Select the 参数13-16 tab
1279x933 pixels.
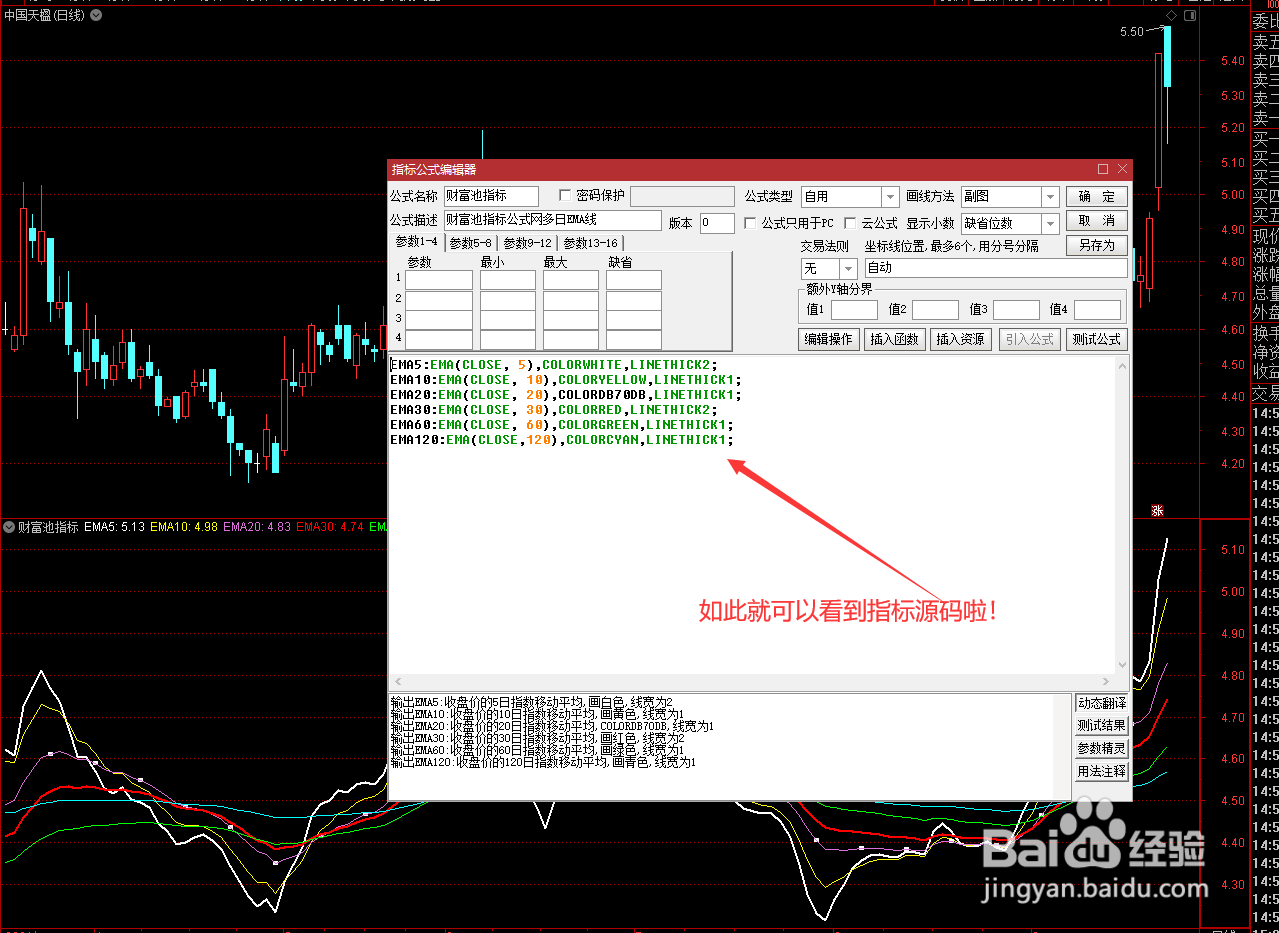coord(590,243)
